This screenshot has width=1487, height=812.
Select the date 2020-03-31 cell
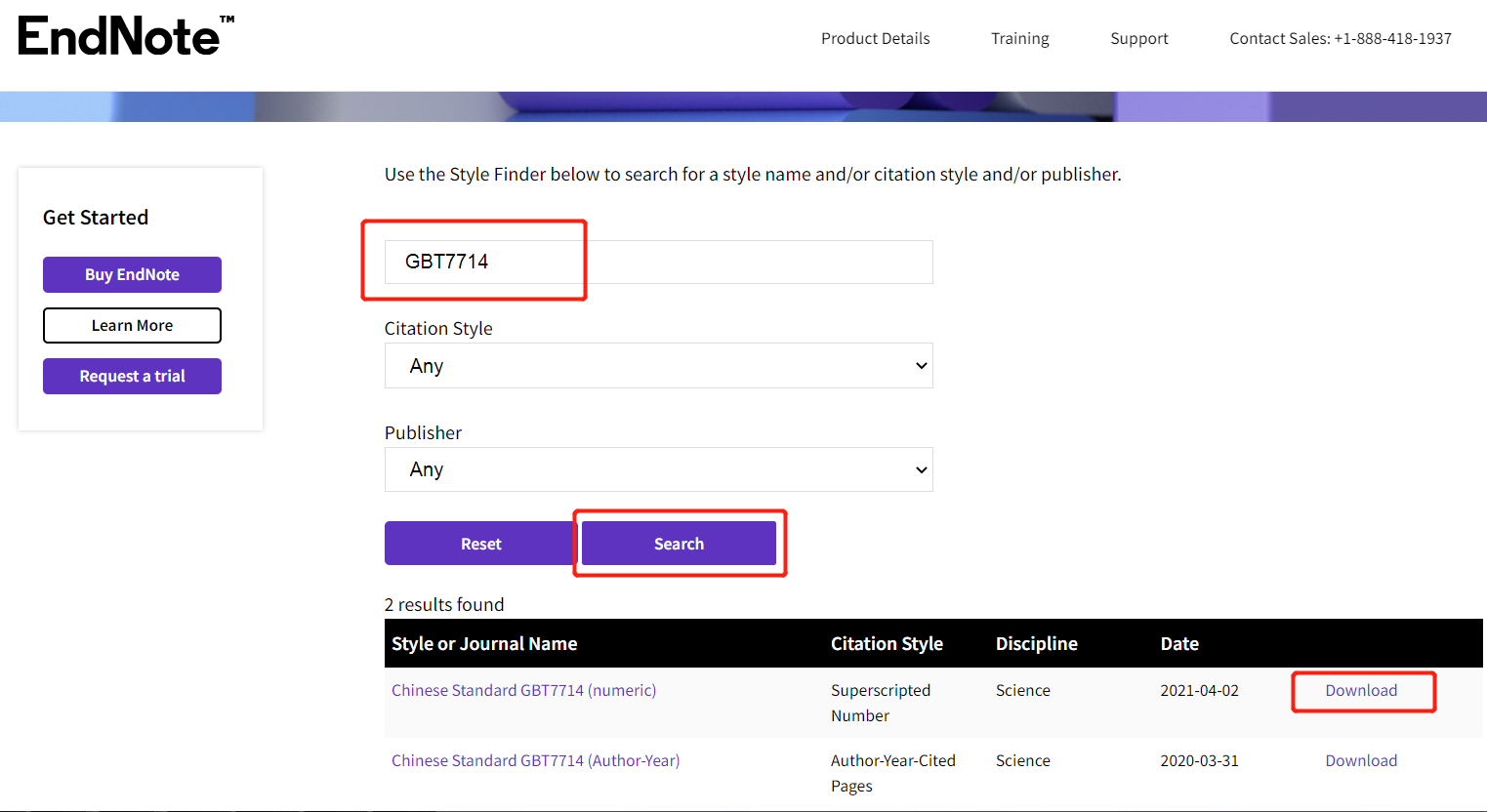click(1199, 760)
